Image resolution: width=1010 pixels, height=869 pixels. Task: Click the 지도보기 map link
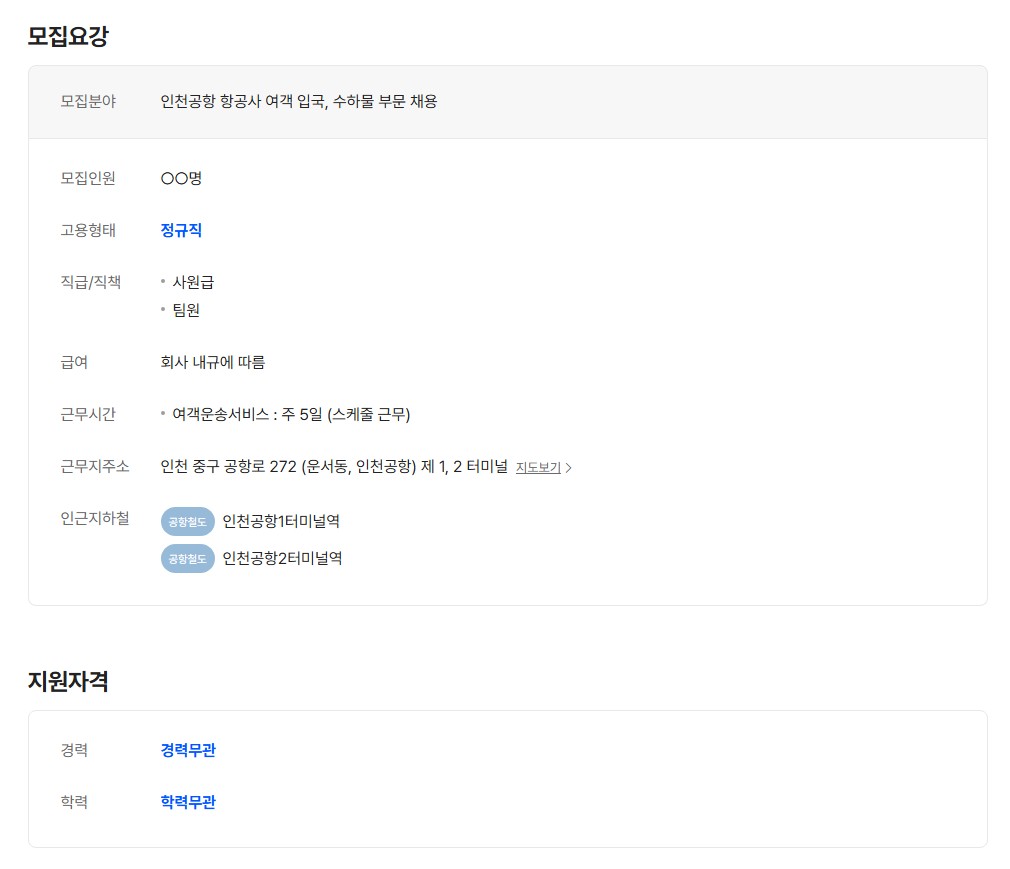tap(538, 467)
